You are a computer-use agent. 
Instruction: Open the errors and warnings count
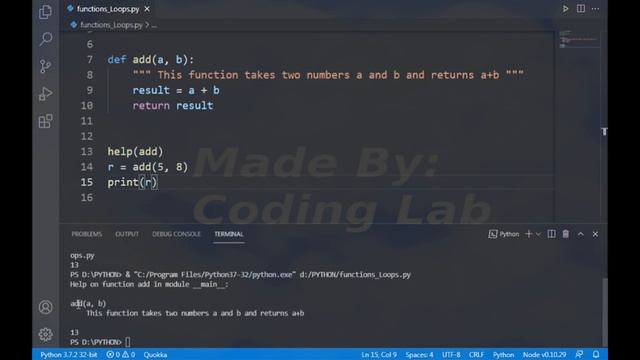[x=120, y=355]
